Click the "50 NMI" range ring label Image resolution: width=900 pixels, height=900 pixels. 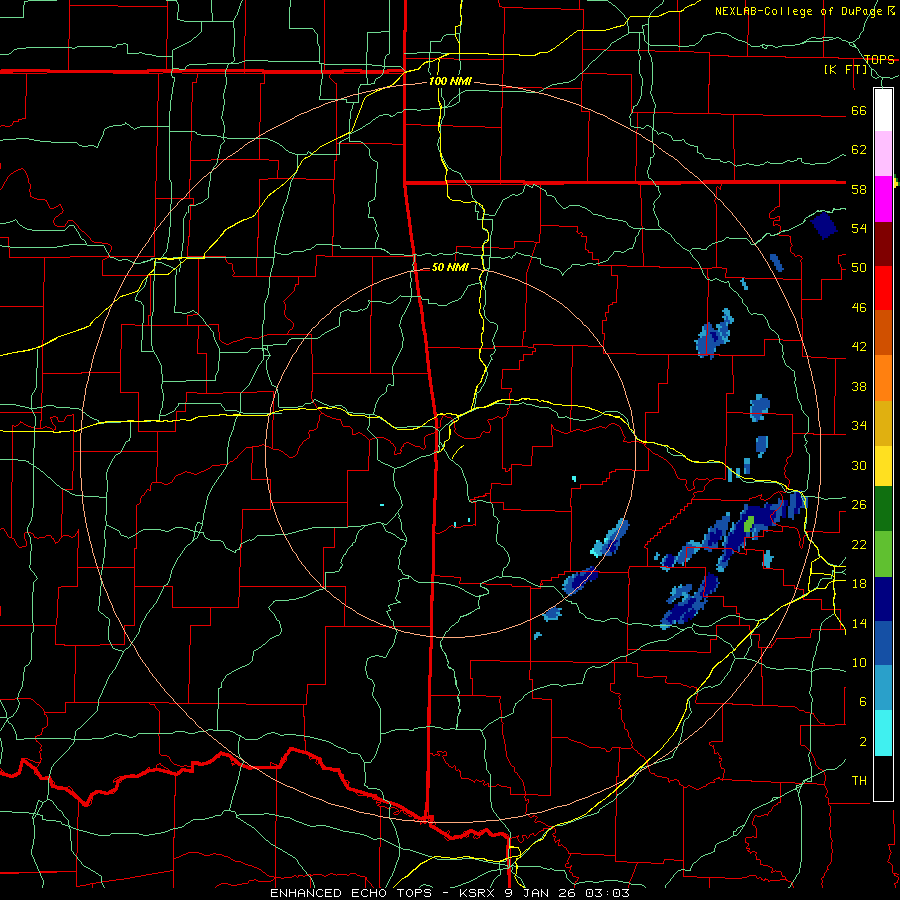coord(450,267)
